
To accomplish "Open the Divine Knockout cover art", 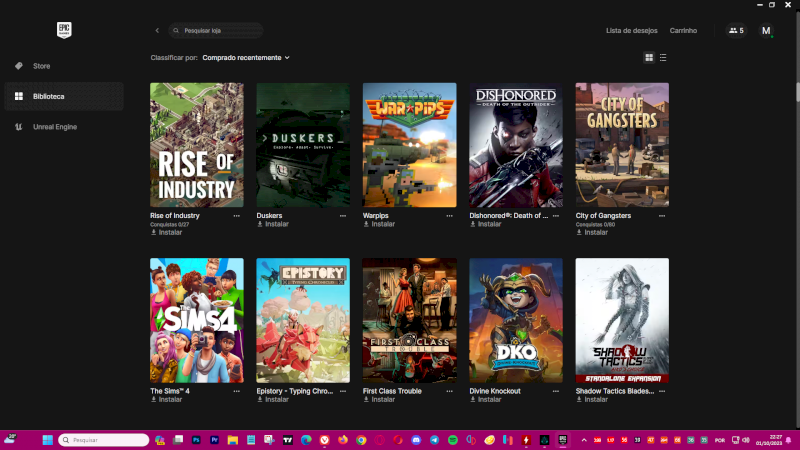I will click(x=516, y=320).
